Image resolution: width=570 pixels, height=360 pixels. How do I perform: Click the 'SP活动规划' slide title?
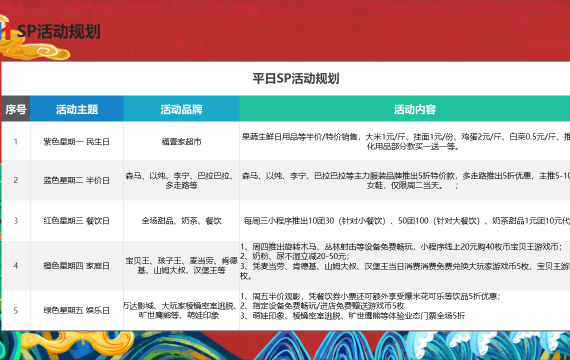coord(59,31)
